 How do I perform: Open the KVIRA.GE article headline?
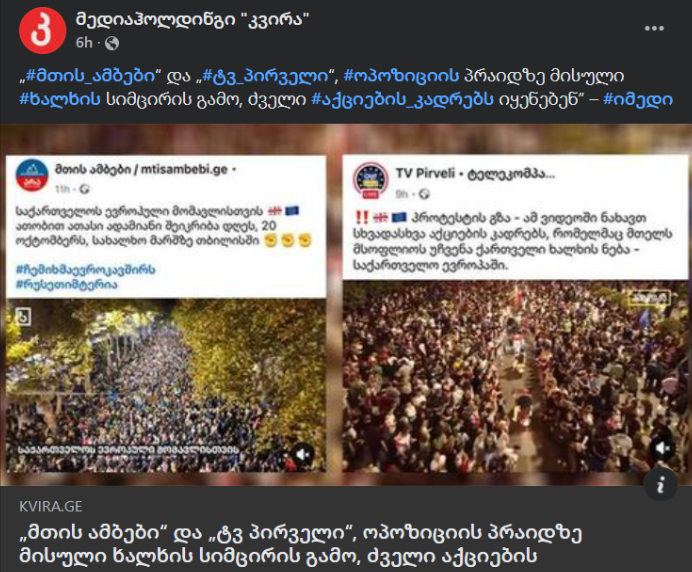pos(301,544)
